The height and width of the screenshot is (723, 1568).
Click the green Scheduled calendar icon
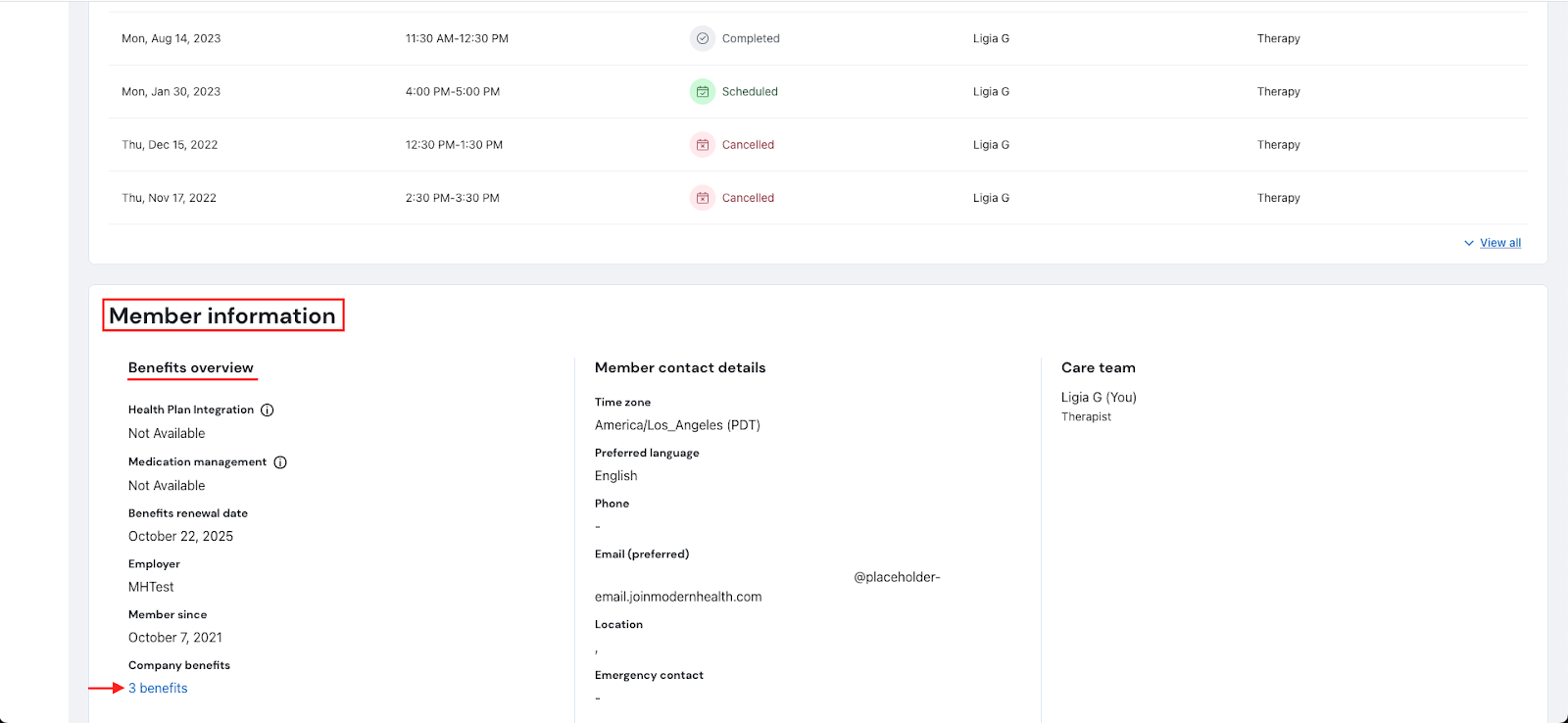click(702, 91)
